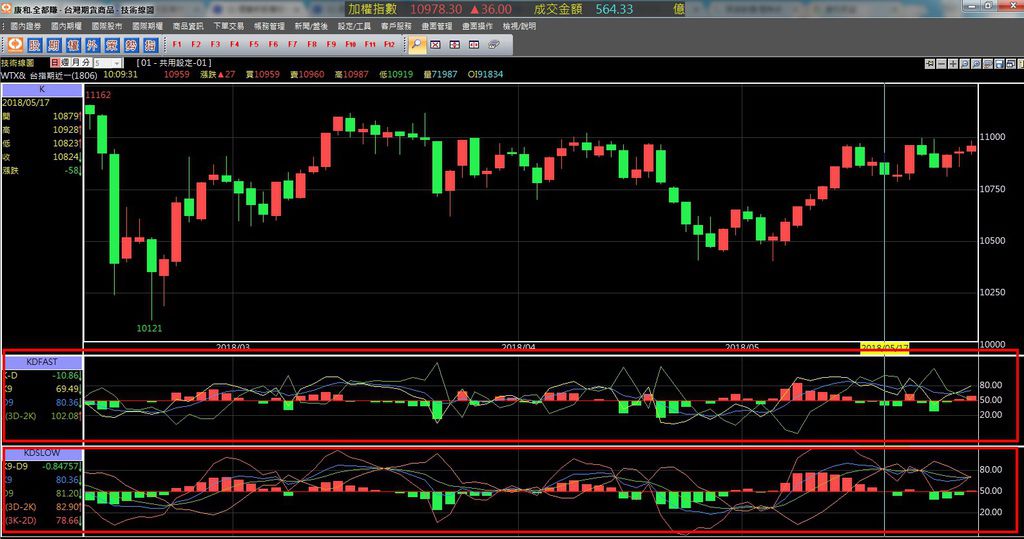This screenshot has width=1024, height=539.
Task: Select the 外 (foreign) blue toolbar button
Action: pyautogui.click(x=92, y=44)
